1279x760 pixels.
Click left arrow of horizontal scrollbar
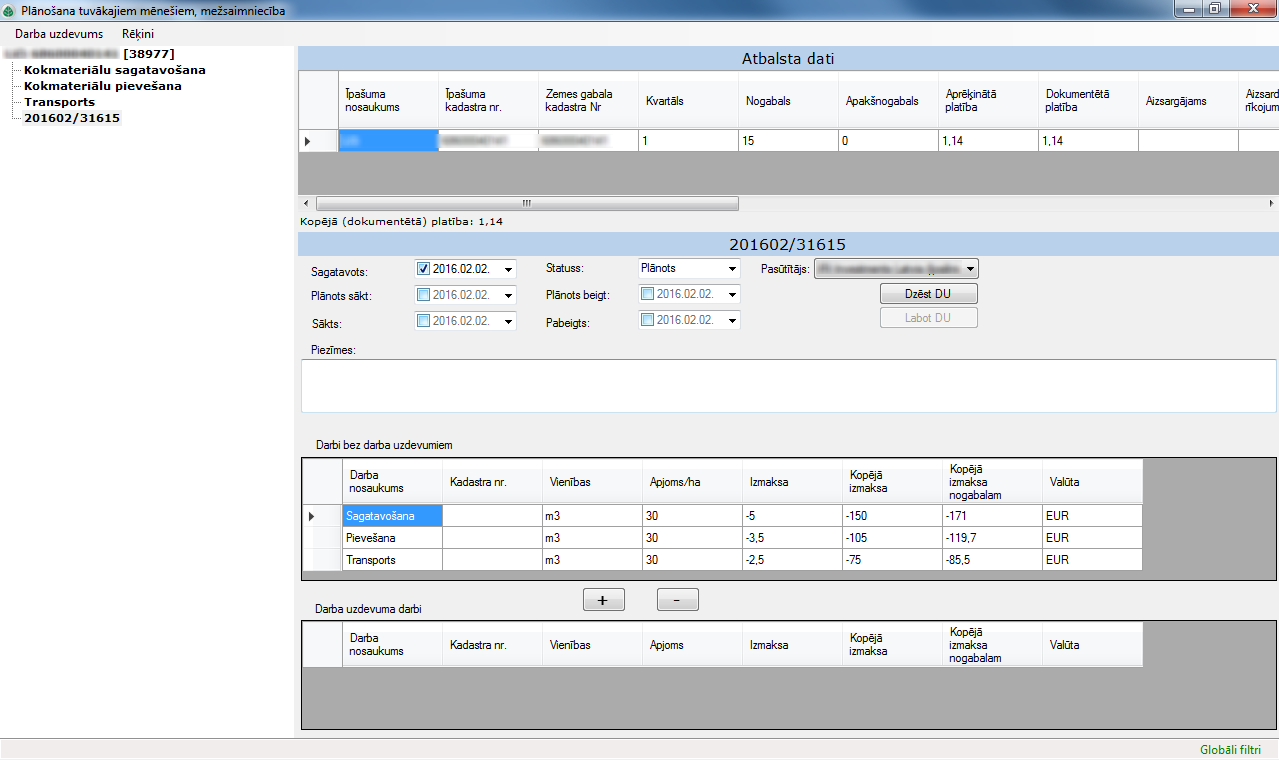(x=306, y=203)
